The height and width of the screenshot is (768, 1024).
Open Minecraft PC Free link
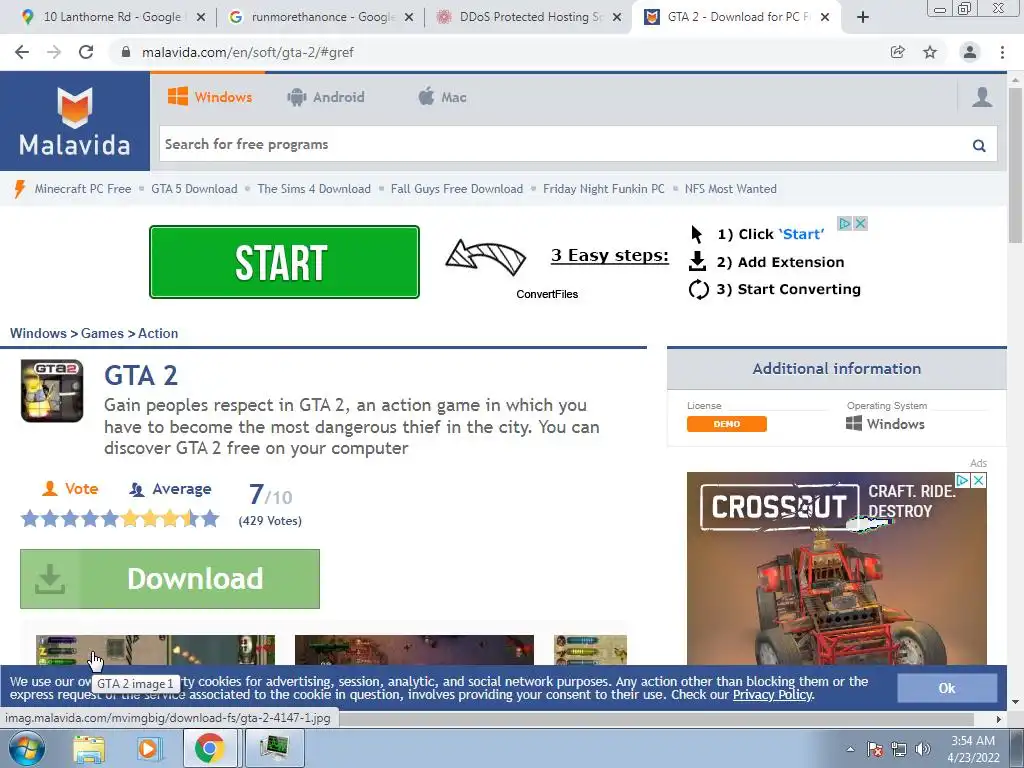tap(83, 189)
